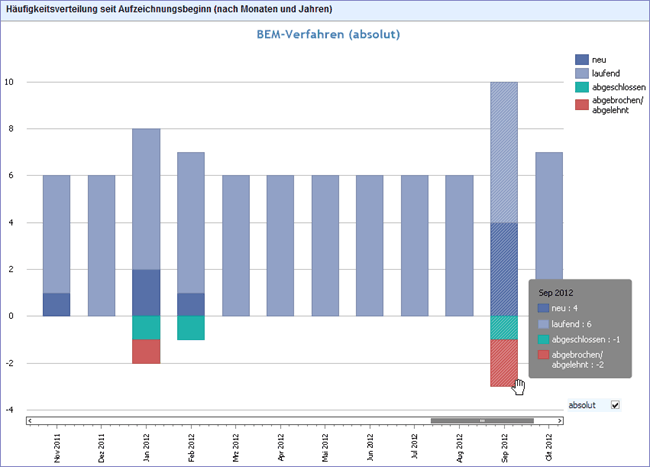Select the Jan 2012 laufend bar segment
The height and width of the screenshot is (467, 650).
tap(146, 199)
